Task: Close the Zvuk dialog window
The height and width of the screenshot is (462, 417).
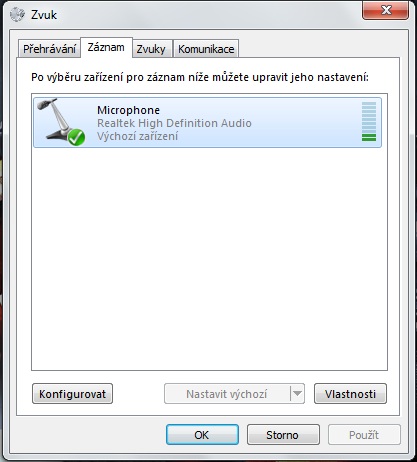Action: pos(386,10)
